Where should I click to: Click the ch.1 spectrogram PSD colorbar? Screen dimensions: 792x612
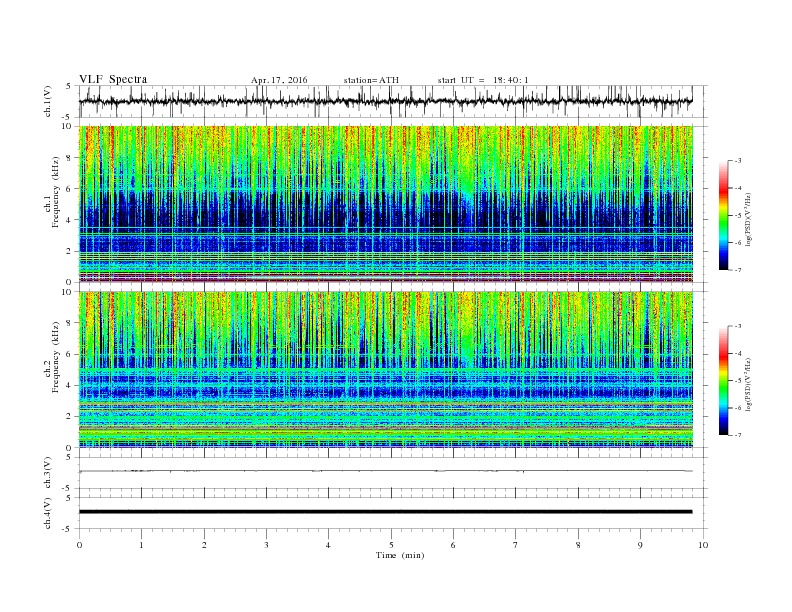click(x=723, y=215)
